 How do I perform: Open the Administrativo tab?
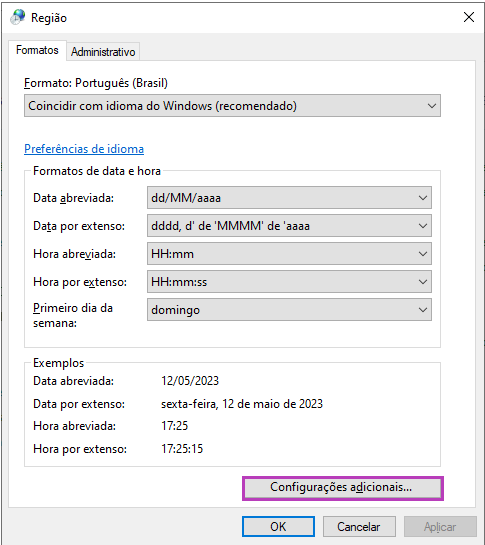103,52
